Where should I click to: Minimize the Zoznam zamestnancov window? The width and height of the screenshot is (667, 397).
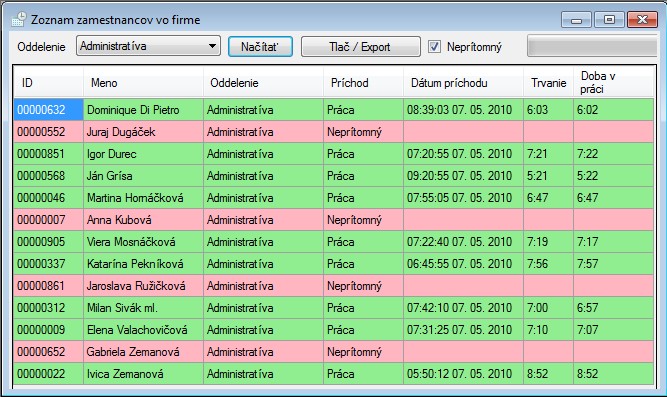[576, 20]
